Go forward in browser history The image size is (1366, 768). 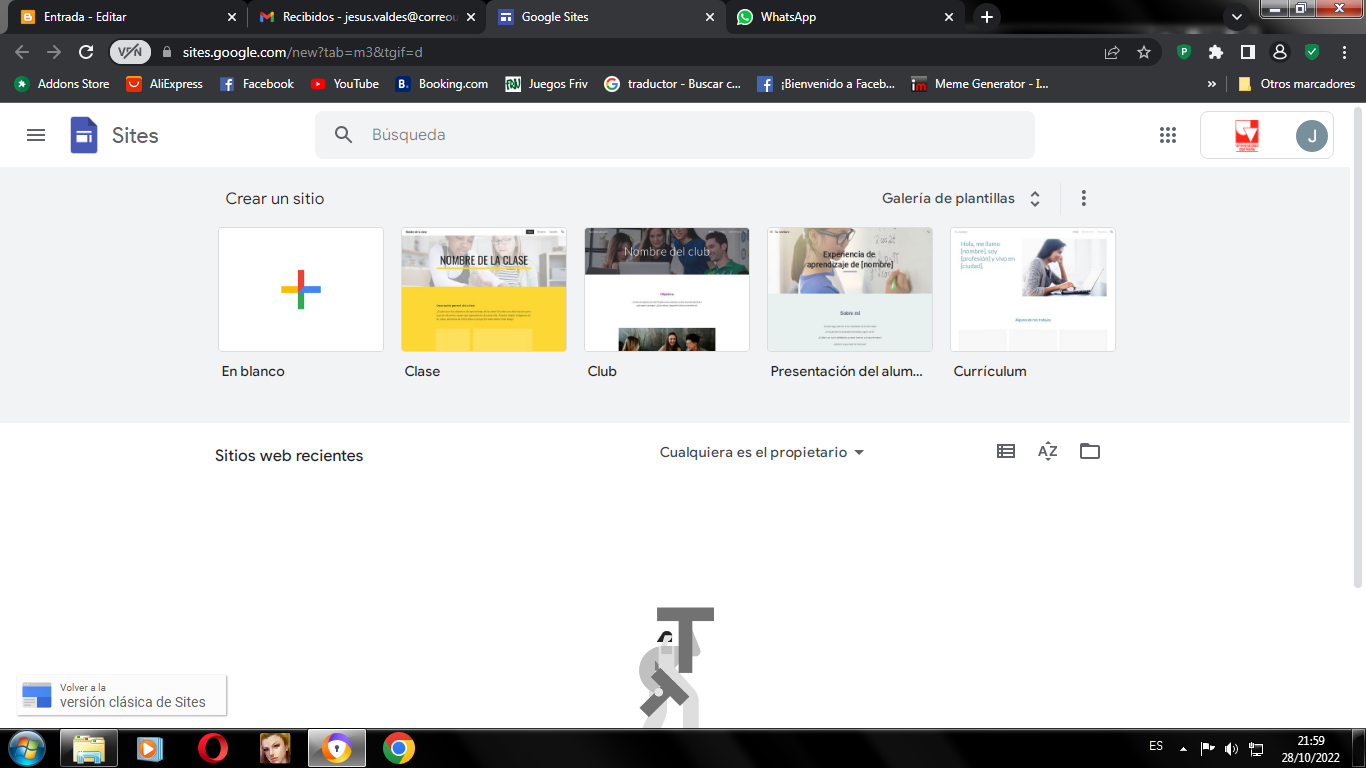tap(54, 52)
